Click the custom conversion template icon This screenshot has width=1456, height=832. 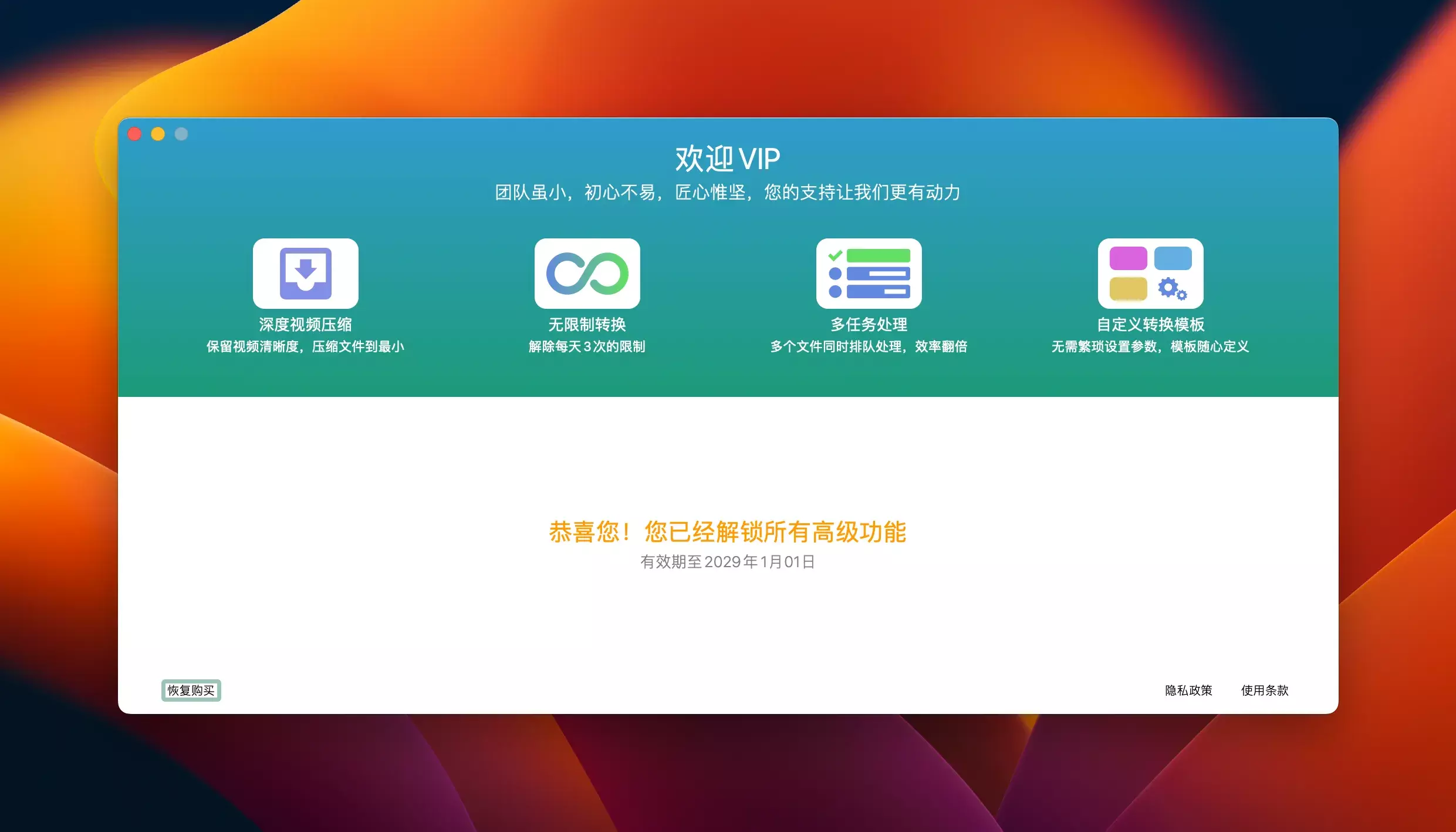tap(1150, 273)
